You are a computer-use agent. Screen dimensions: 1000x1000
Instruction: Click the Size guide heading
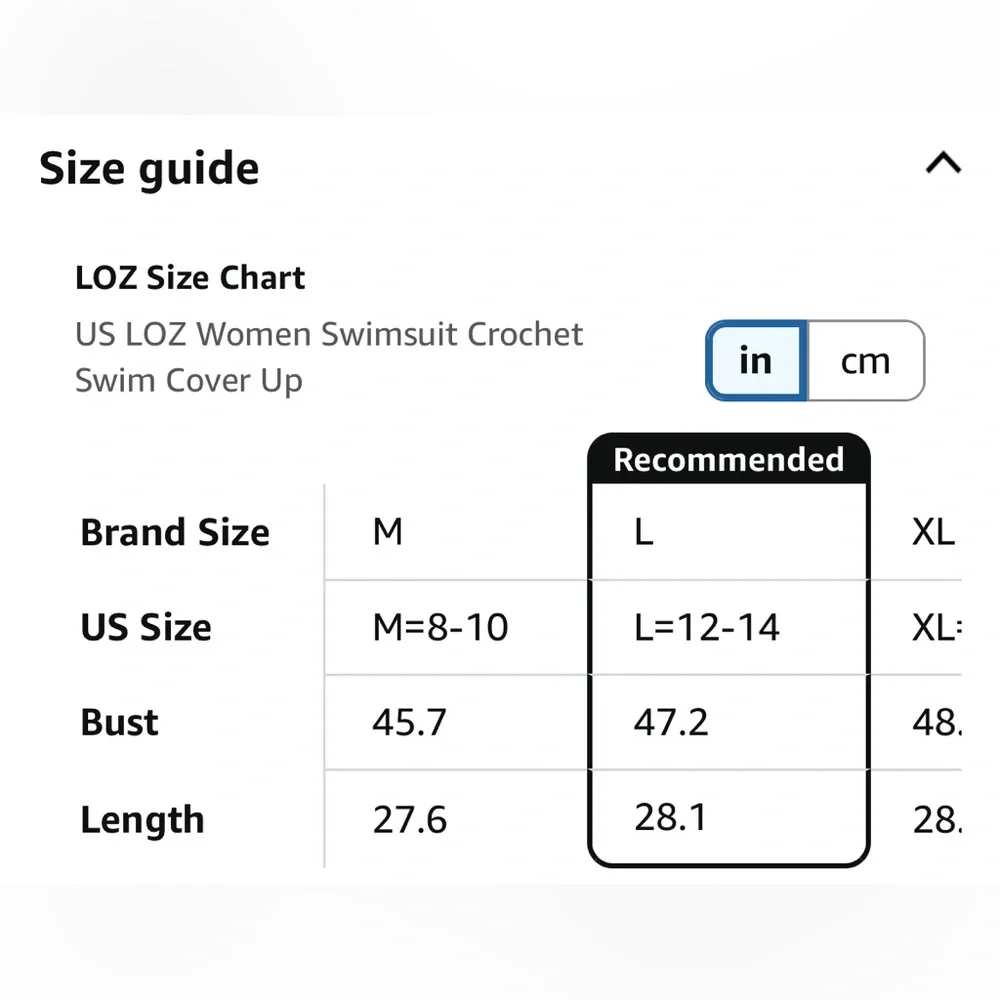pos(149,168)
